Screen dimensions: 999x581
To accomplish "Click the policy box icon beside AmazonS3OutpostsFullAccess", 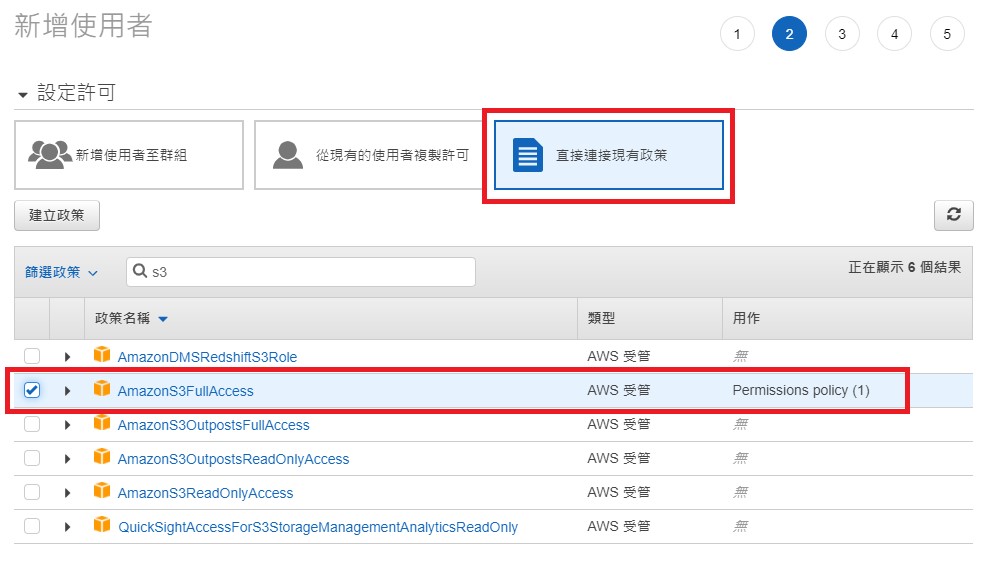I will (x=102, y=422).
